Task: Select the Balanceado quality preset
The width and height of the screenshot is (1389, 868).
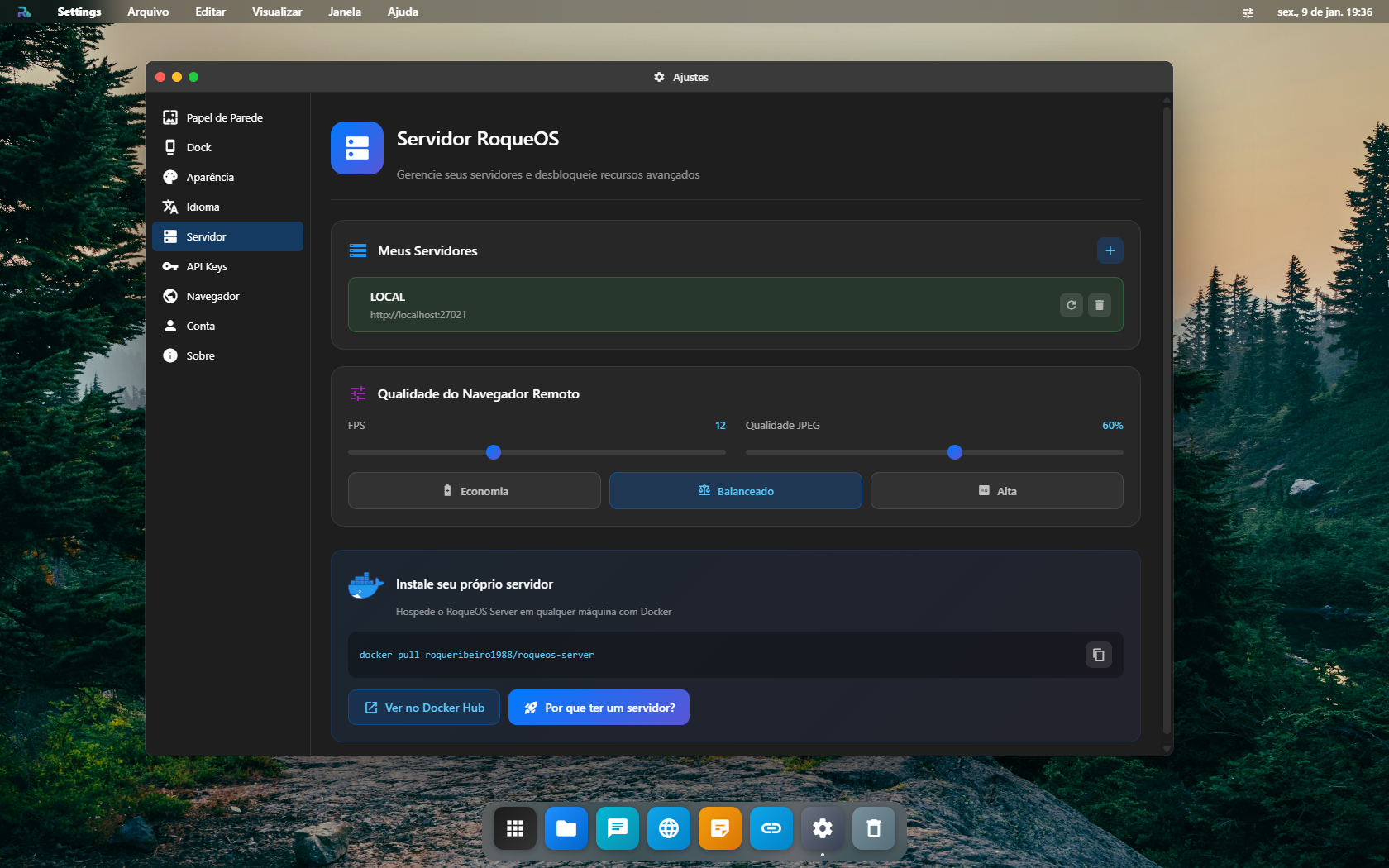Action: pyautogui.click(x=735, y=491)
